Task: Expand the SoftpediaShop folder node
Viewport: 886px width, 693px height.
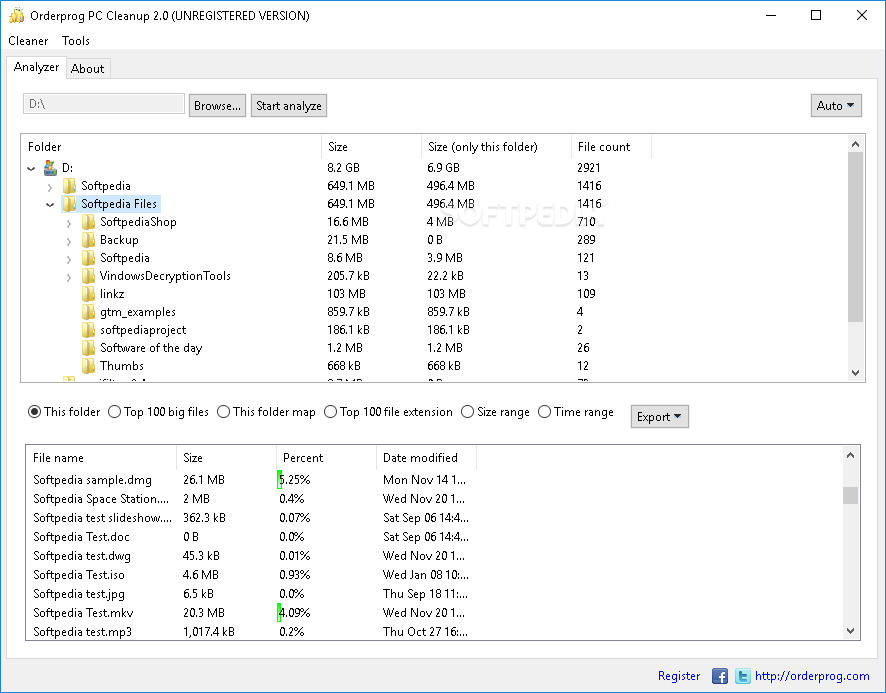Action: pos(69,223)
